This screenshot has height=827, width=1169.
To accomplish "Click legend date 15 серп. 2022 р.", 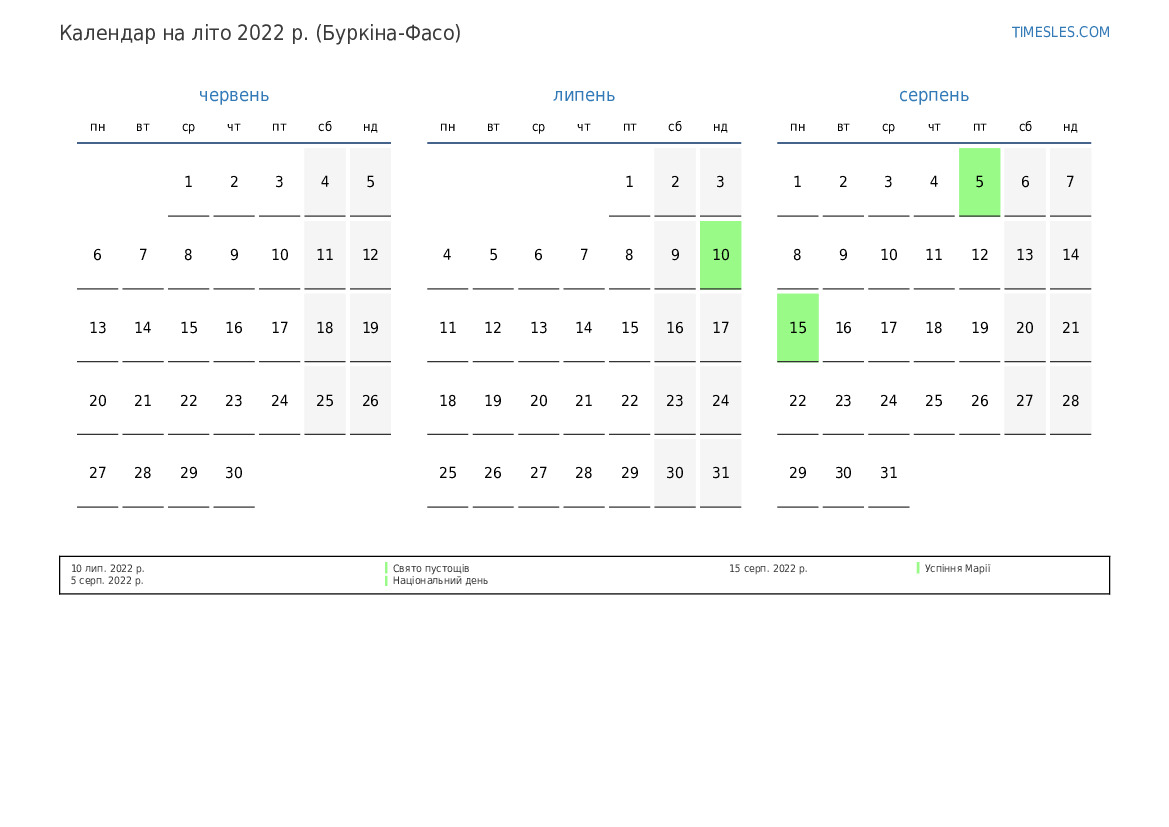I will pos(768,568).
